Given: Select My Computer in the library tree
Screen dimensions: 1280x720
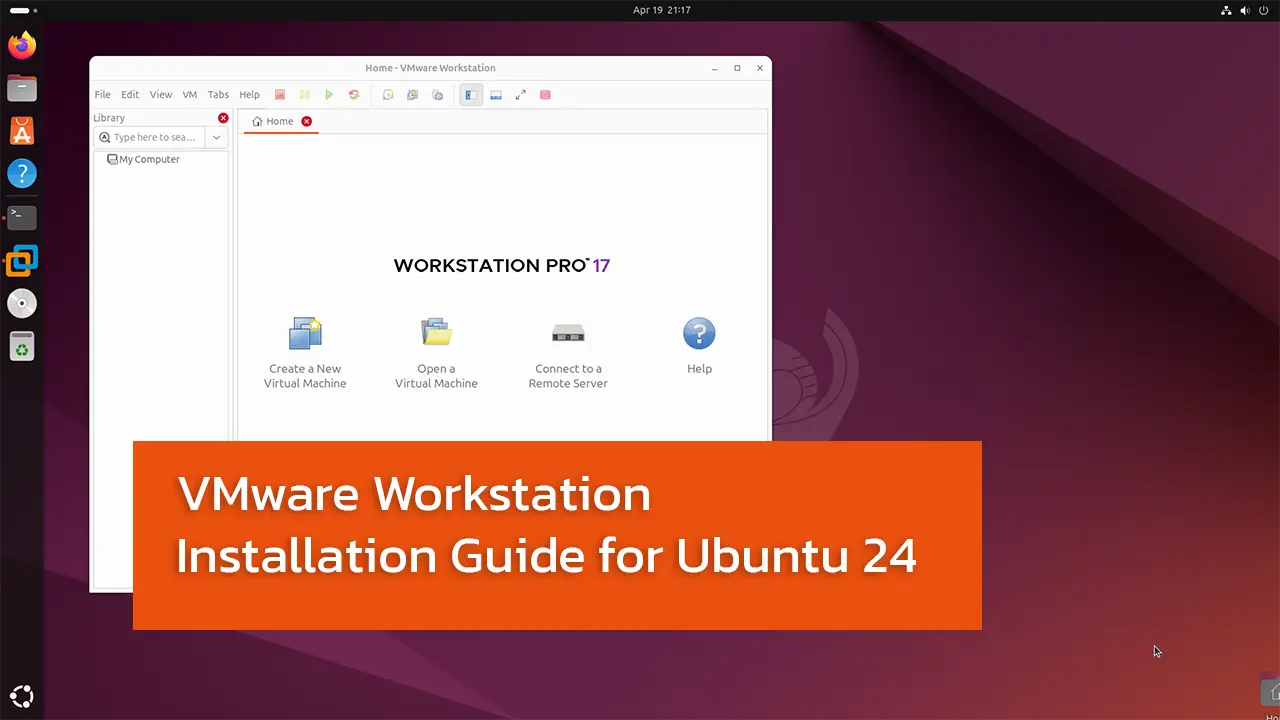Looking at the screenshot, I should [x=148, y=159].
